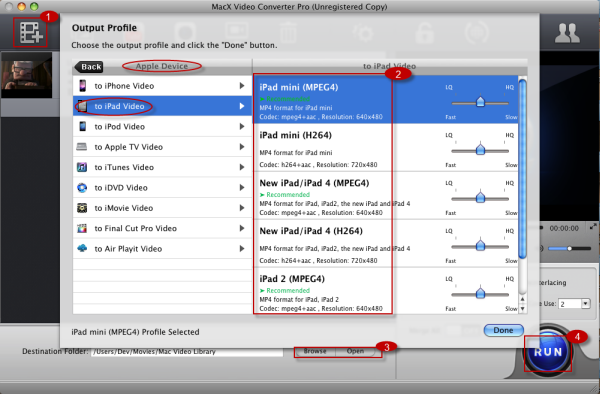
Task: Click the iTunes music note icon
Action: pyautogui.click(x=82, y=167)
